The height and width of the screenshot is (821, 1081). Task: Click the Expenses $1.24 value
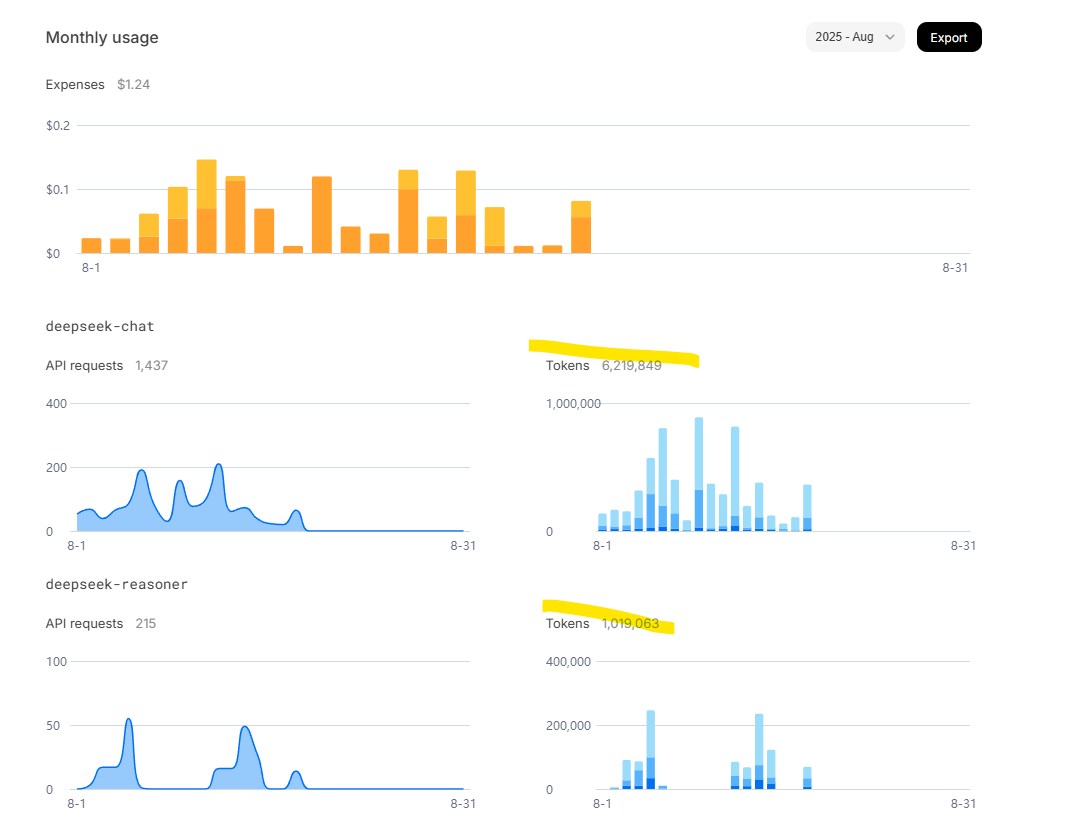(133, 84)
